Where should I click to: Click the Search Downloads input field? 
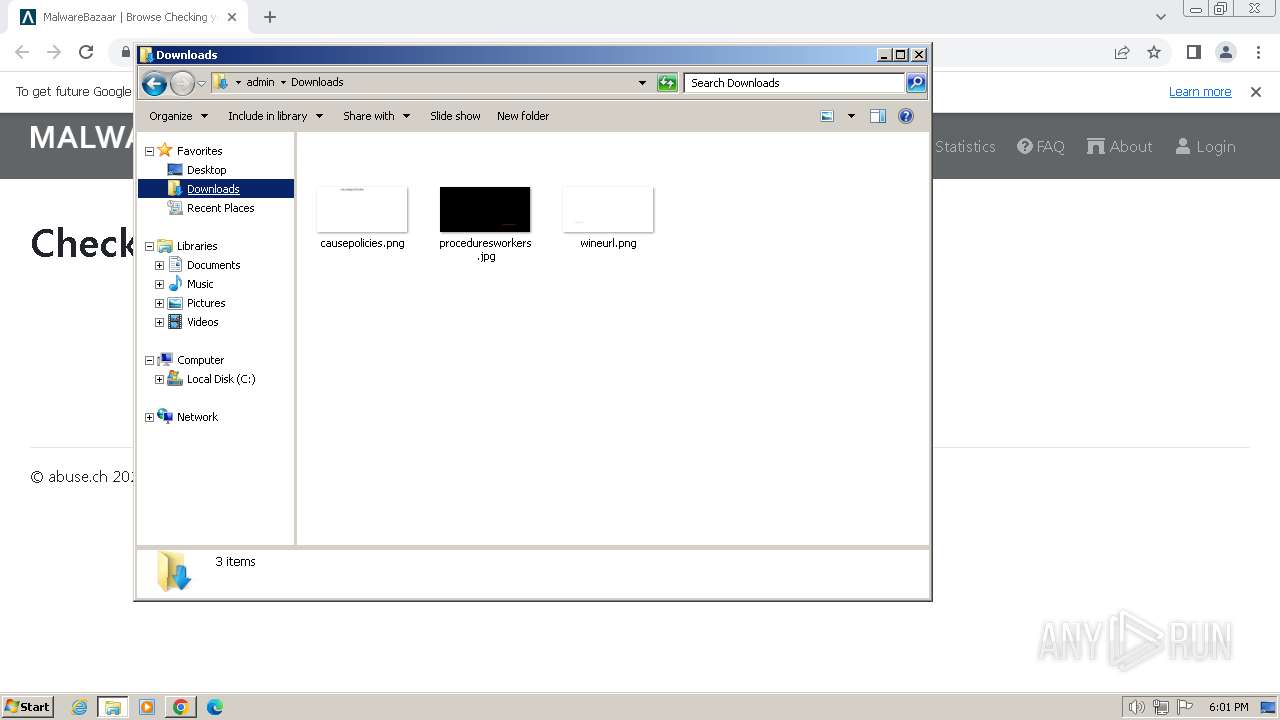794,83
